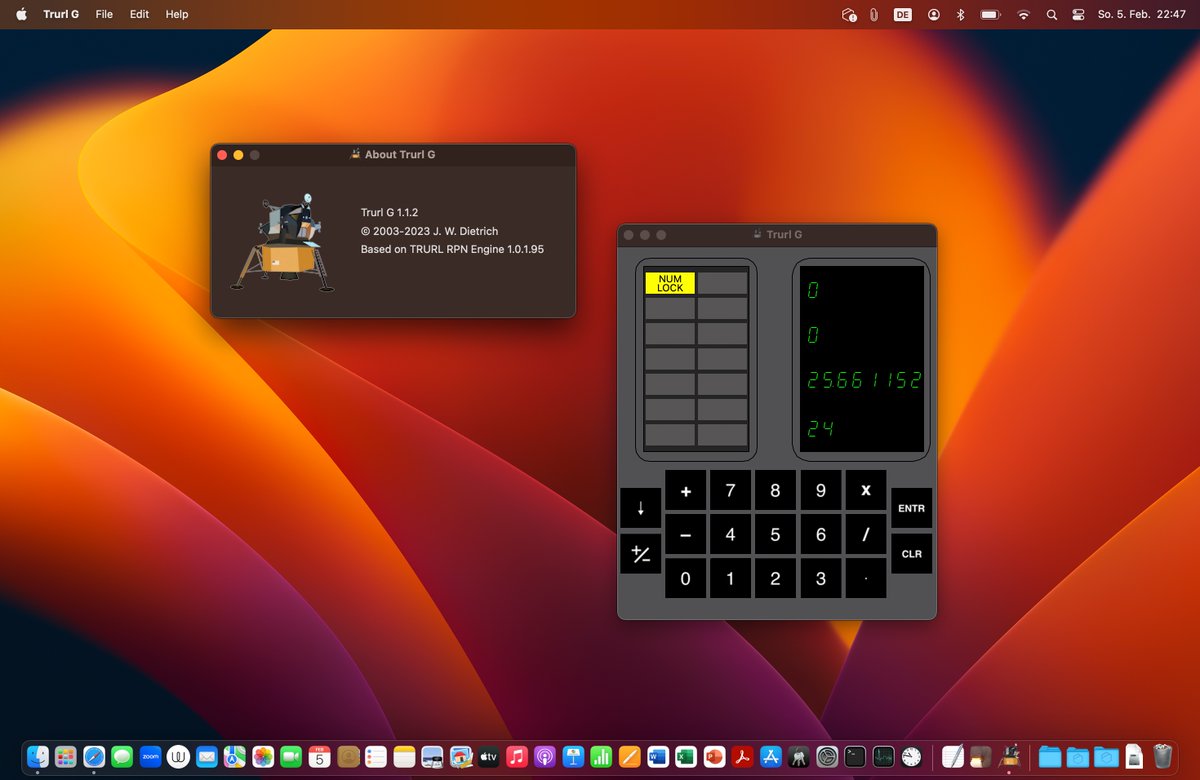Click digit 1 on the keypad
Screen dimensions: 1200x780
pyautogui.click(x=730, y=579)
